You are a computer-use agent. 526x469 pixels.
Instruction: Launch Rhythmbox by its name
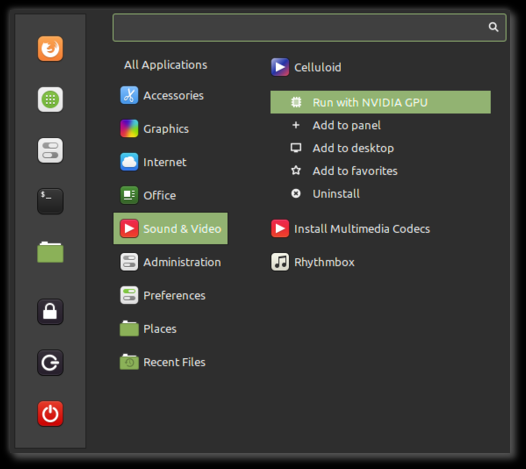click(324, 262)
